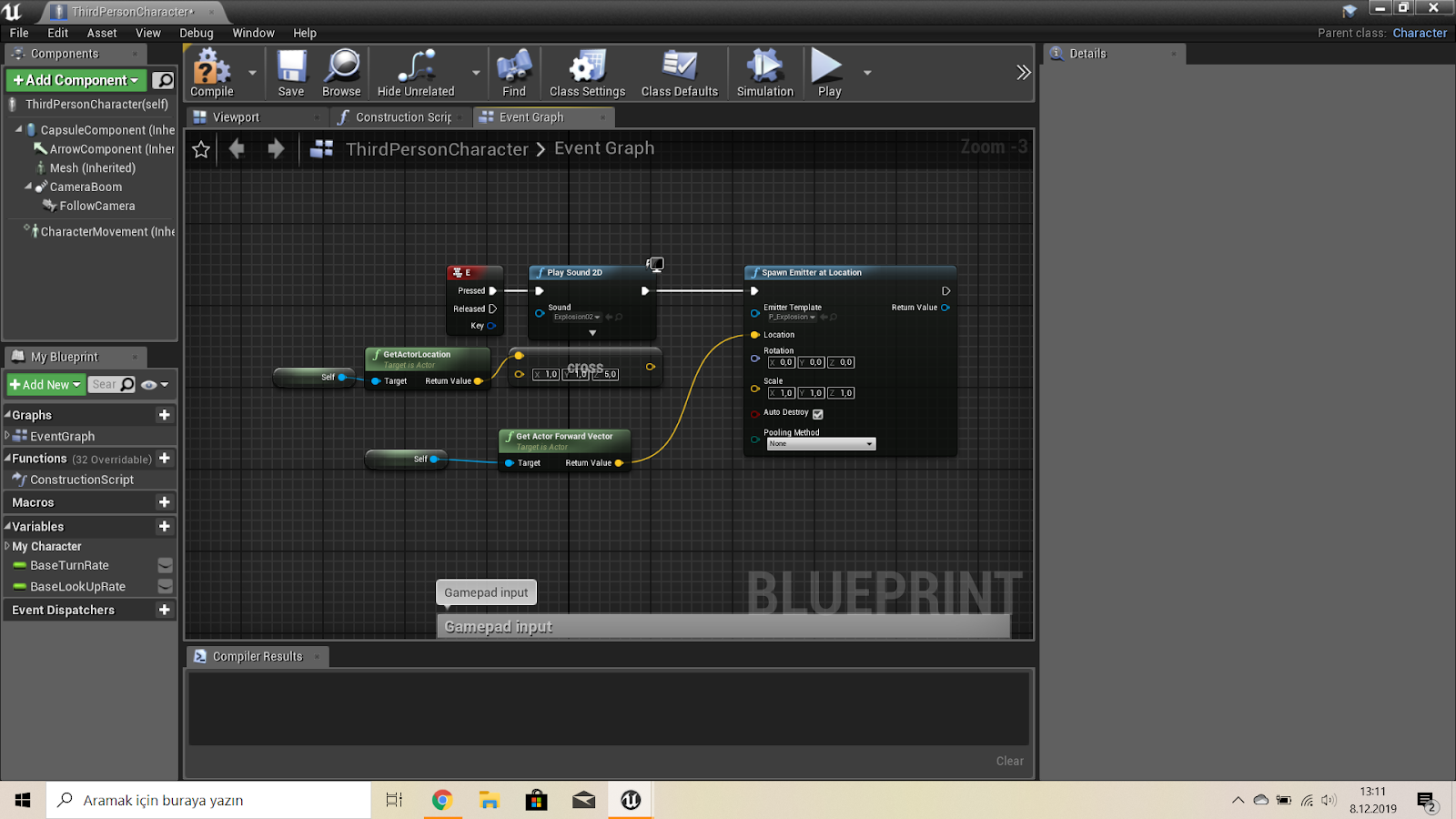The width and height of the screenshot is (1456, 819).
Task: Browse to asset in Content Browser
Action: point(341,73)
